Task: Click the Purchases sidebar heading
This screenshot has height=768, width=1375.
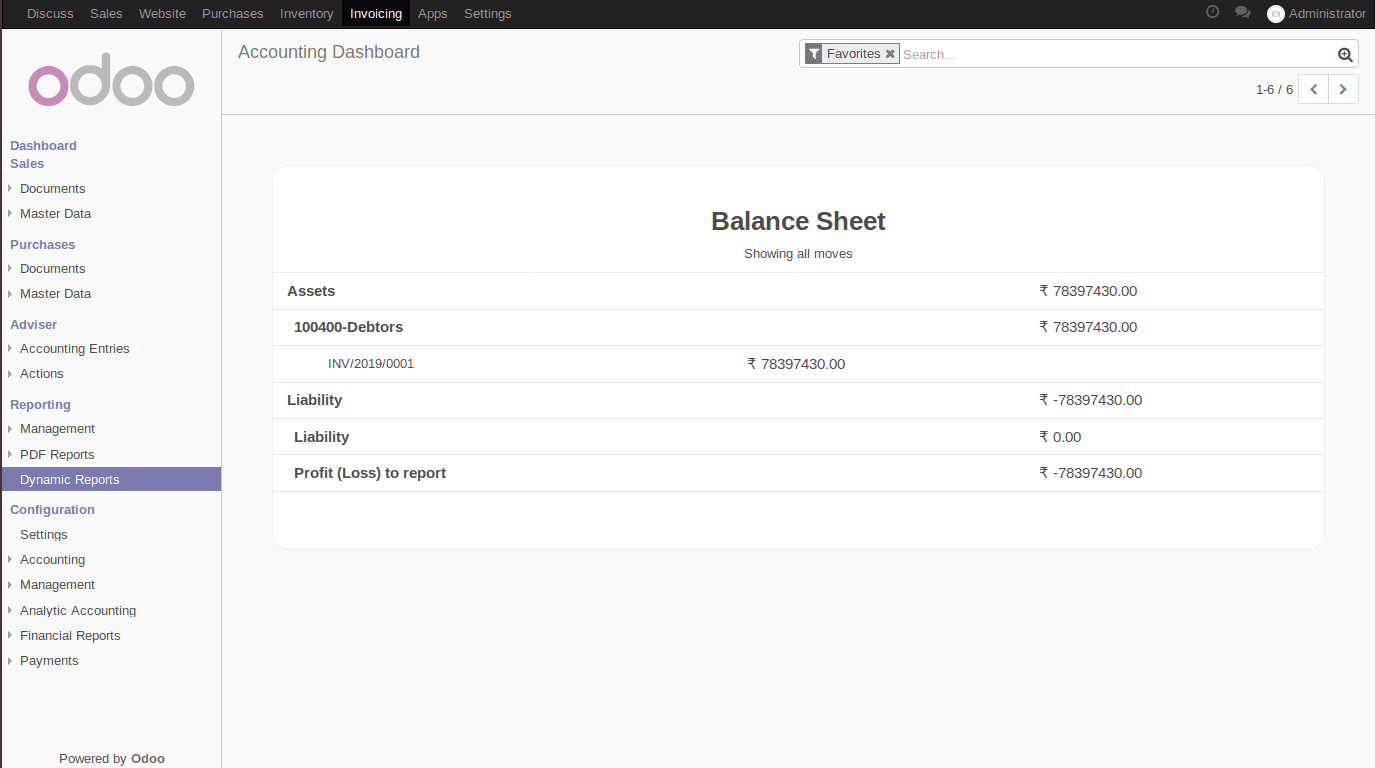Action: [42, 245]
